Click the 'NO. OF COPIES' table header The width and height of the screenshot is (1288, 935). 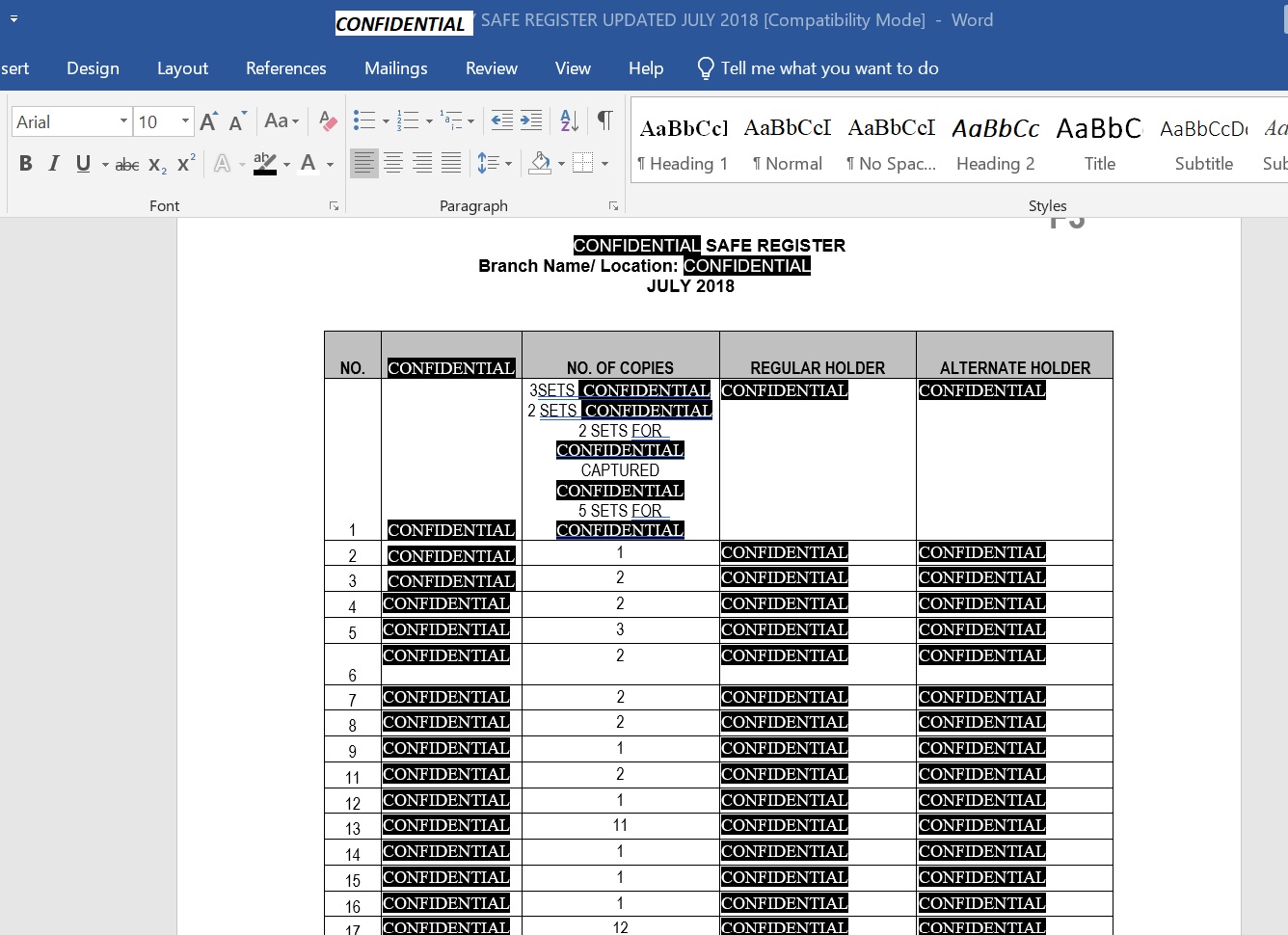(x=620, y=368)
